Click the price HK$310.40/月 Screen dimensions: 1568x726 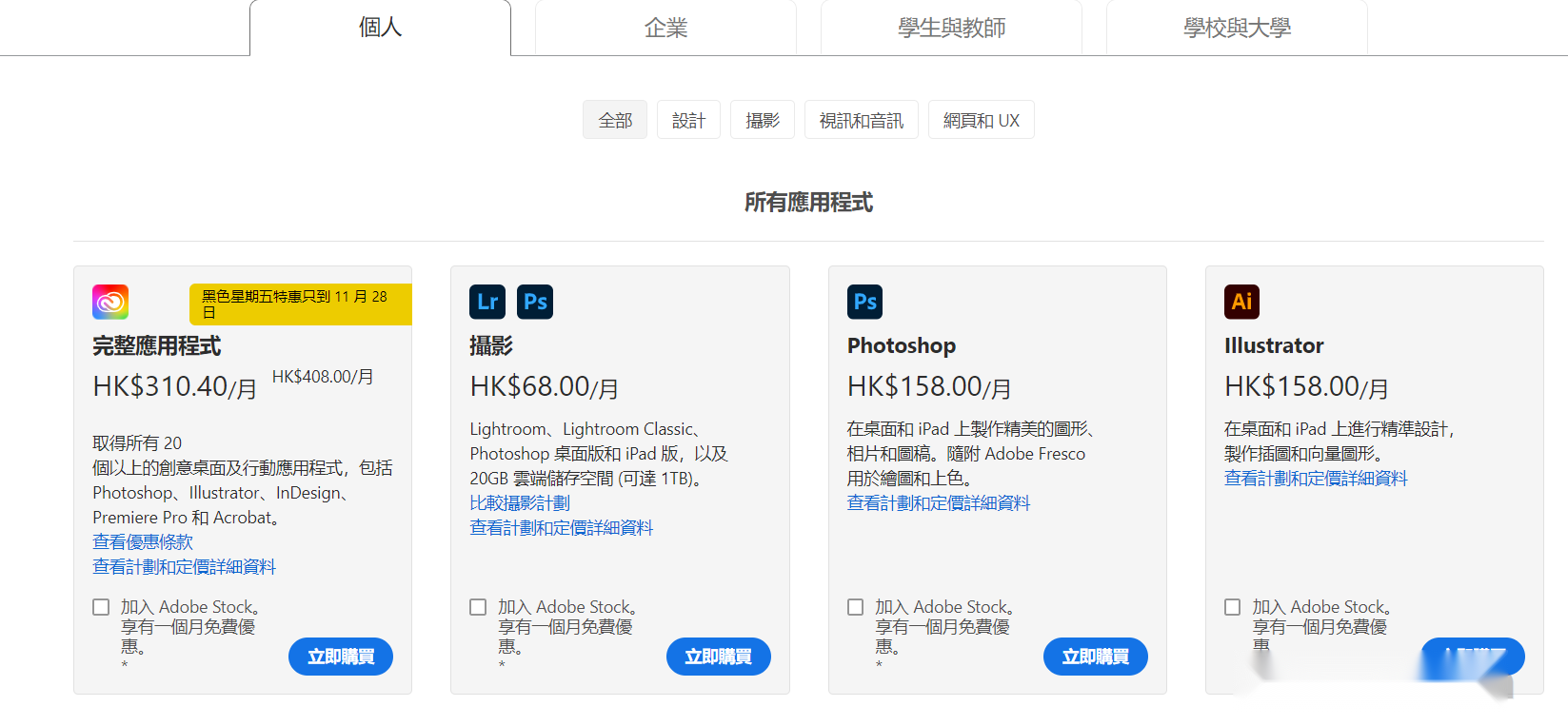coord(175,386)
